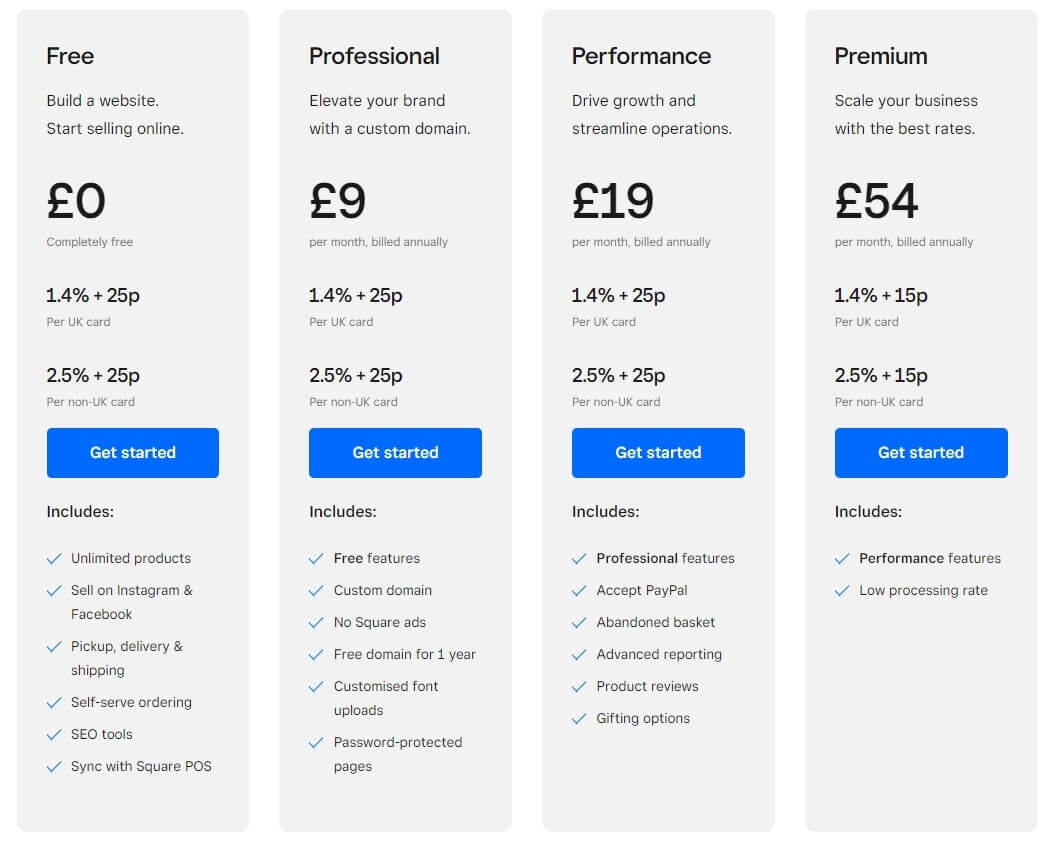Click Get started under the Performance plan
This screenshot has width=1059, height=845.
click(x=658, y=452)
